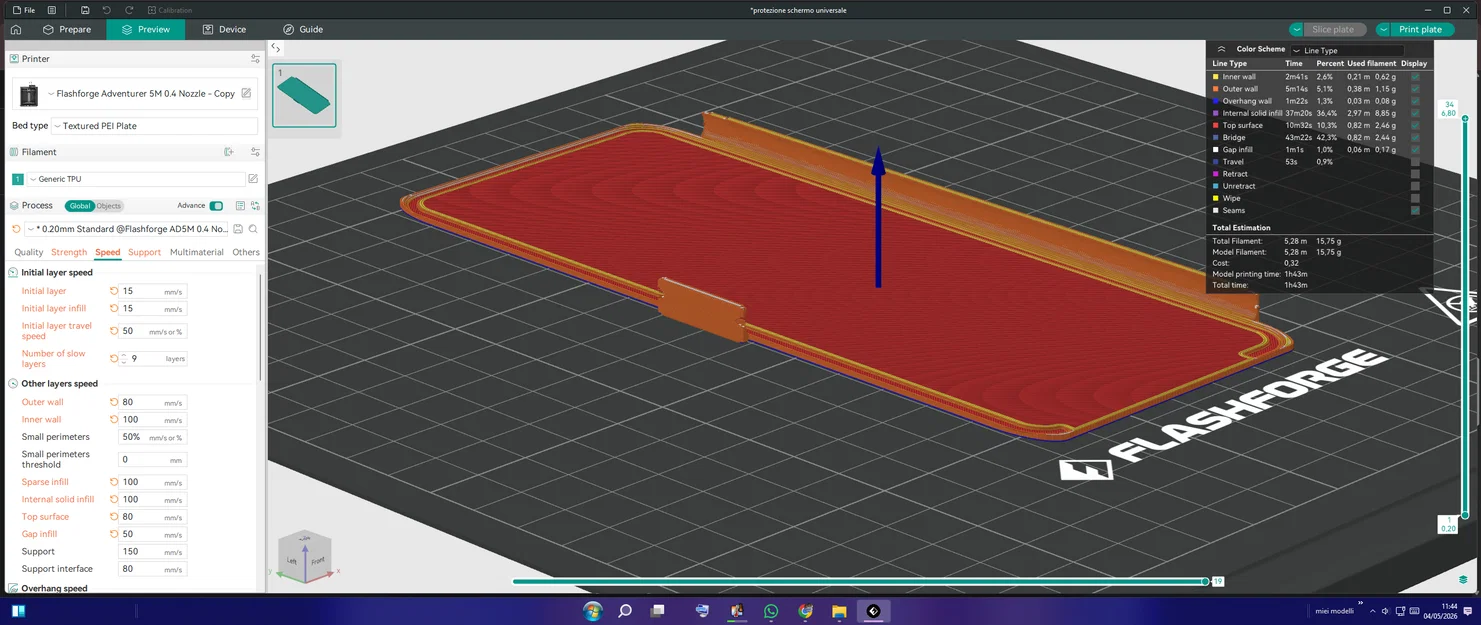1481x625 pixels.
Task: Open the process settings list icon
Action: pos(240,206)
